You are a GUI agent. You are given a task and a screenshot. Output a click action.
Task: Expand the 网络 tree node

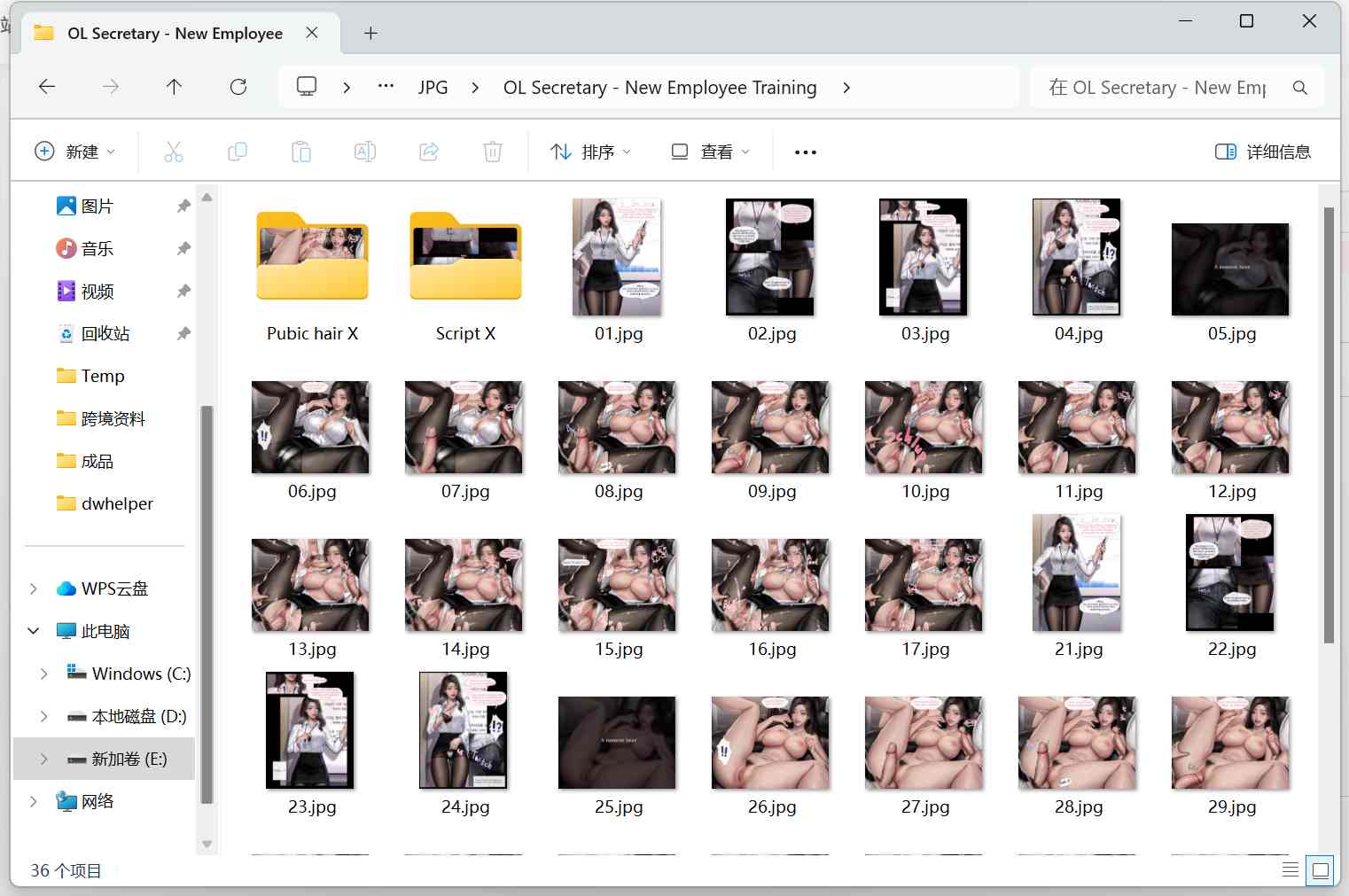point(34,802)
